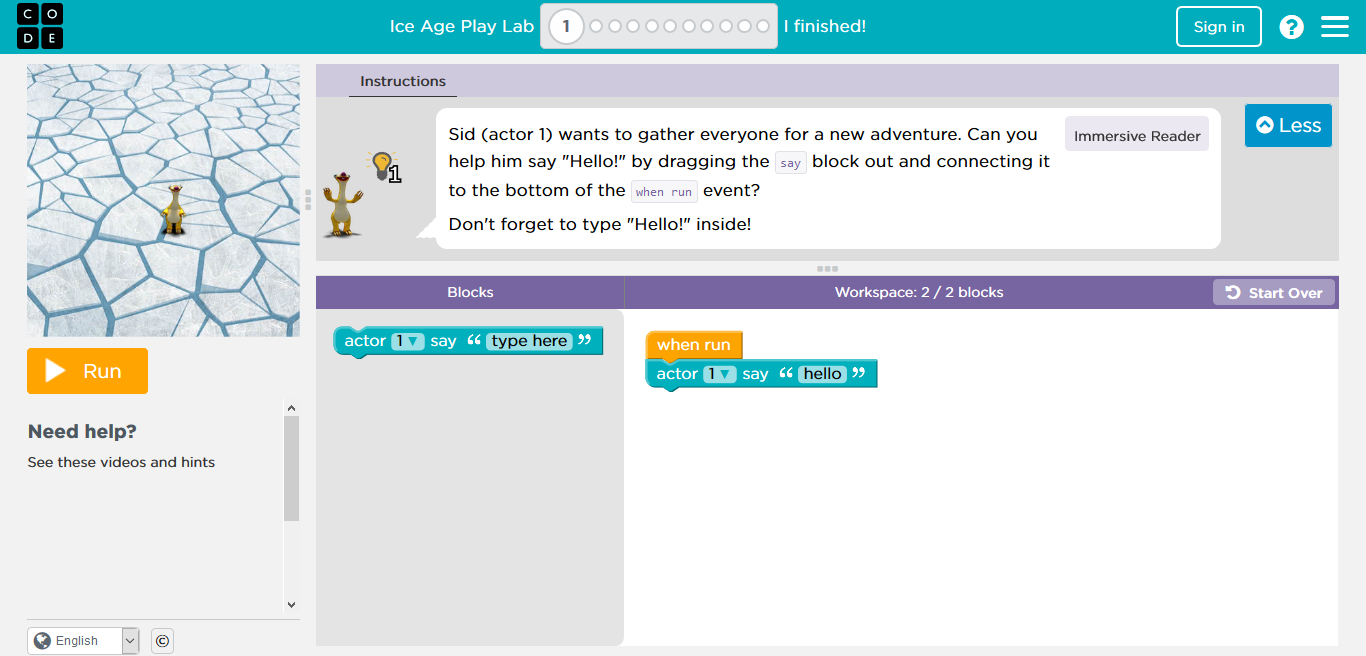Image resolution: width=1366 pixels, height=656 pixels.
Task: Click Start Over to reset workspace
Action: [x=1274, y=292]
